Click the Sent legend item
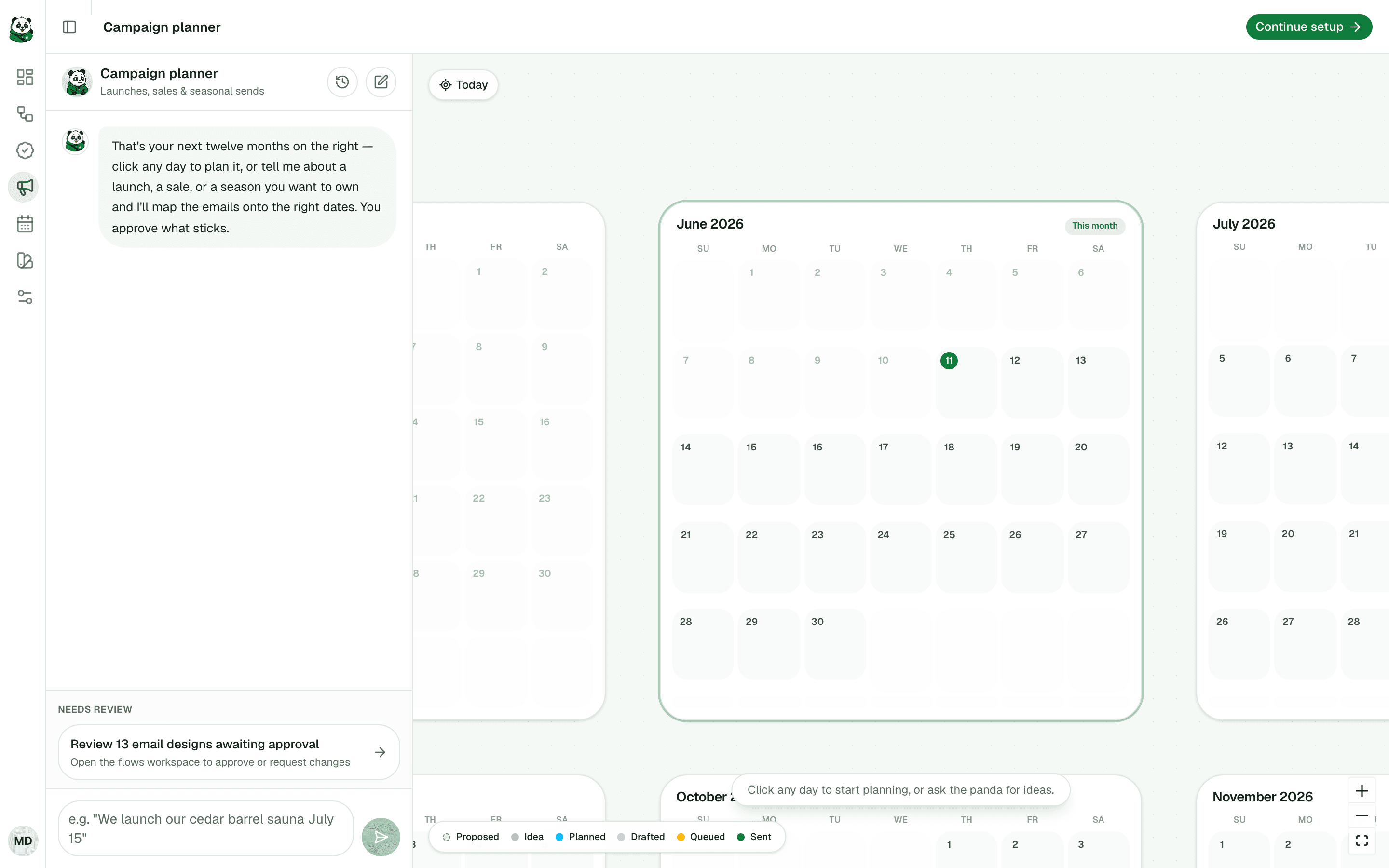This screenshot has height=868, width=1389. (x=754, y=837)
